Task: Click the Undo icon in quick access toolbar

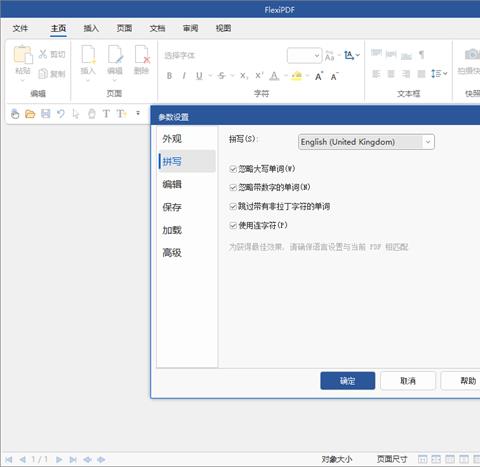Action: tap(61, 114)
